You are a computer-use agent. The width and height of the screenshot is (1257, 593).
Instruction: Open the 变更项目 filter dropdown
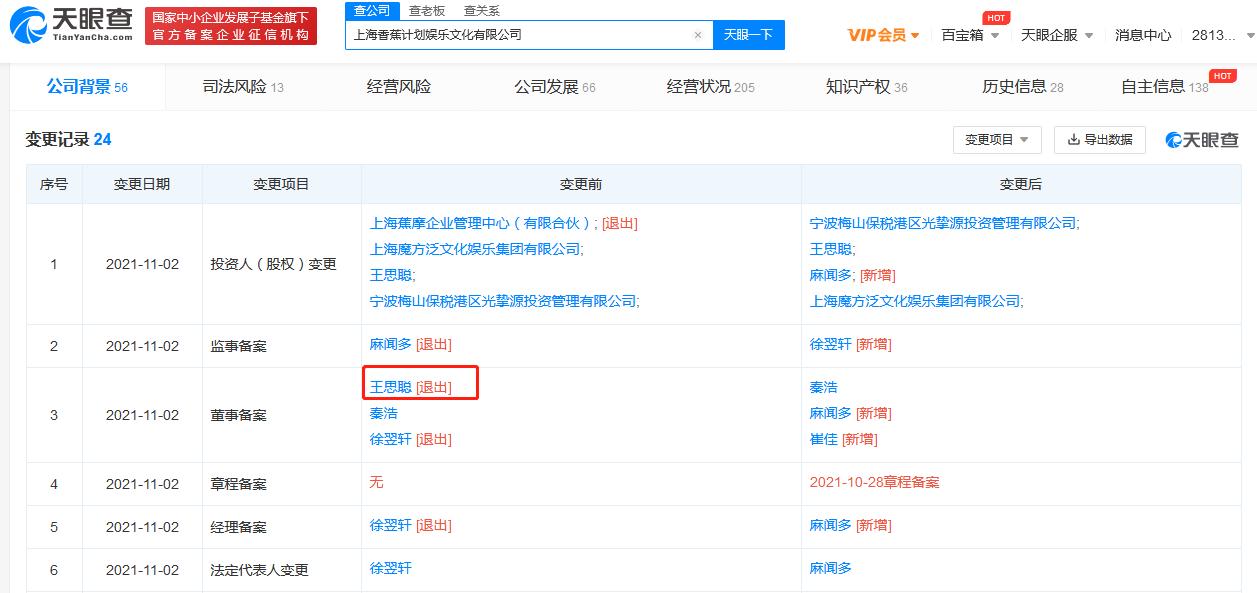click(997, 140)
